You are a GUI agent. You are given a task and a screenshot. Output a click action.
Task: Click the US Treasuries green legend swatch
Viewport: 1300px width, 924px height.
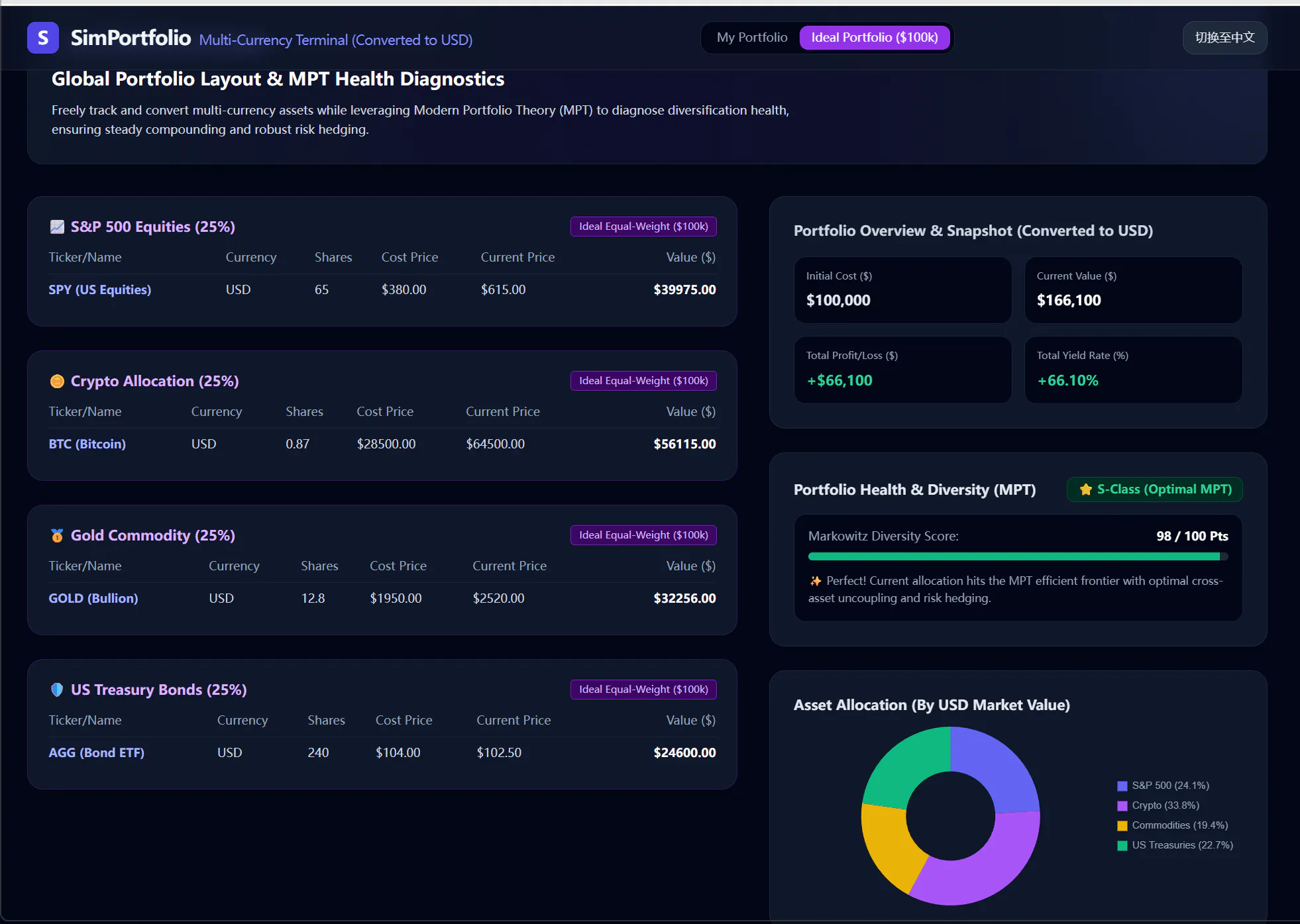pos(1122,846)
